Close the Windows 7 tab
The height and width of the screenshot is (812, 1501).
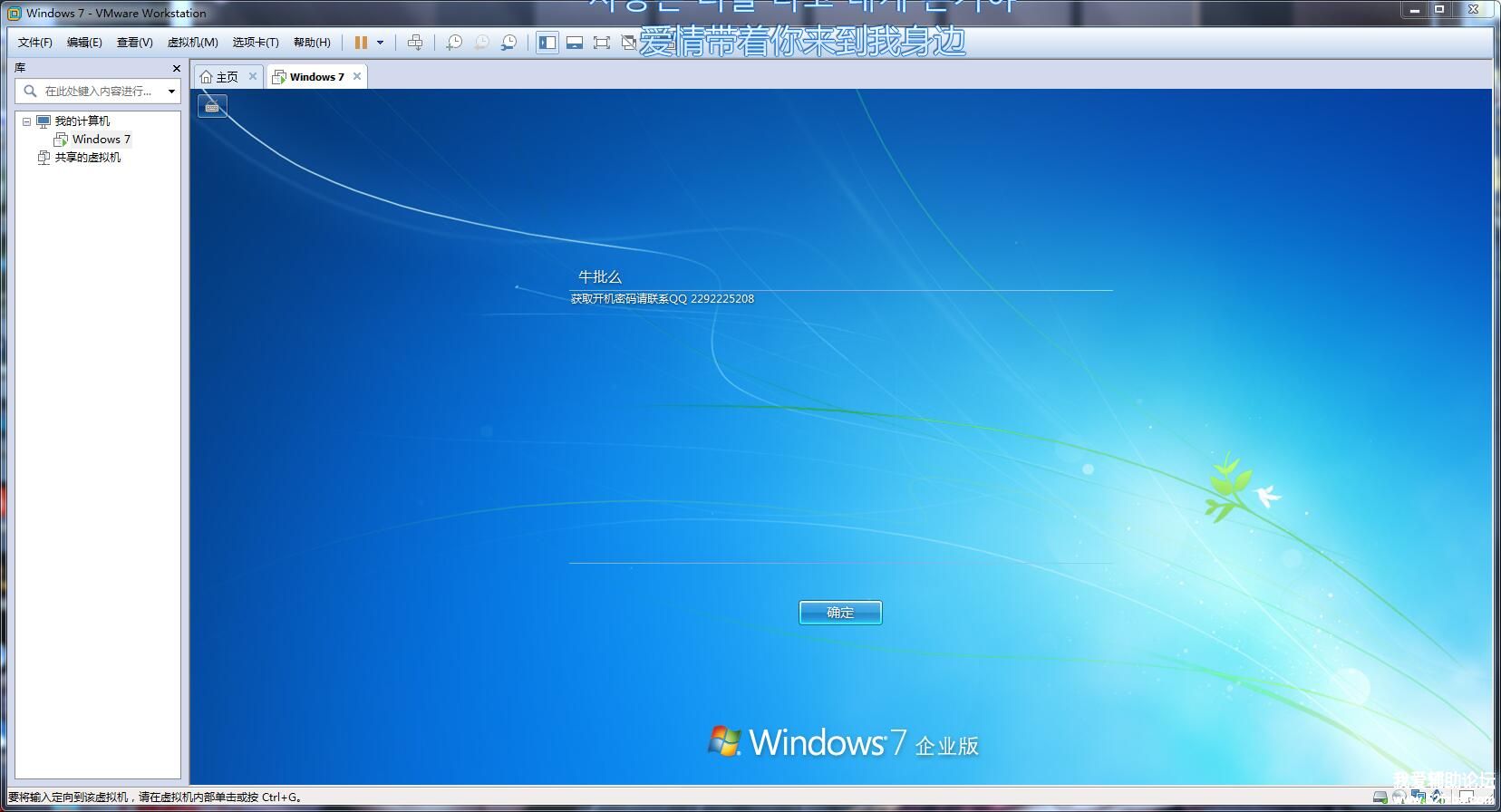(357, 76)
